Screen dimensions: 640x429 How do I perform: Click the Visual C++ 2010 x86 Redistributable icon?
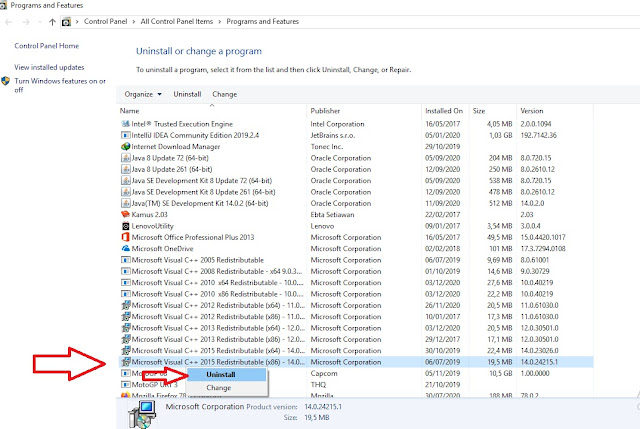point(126,294)
